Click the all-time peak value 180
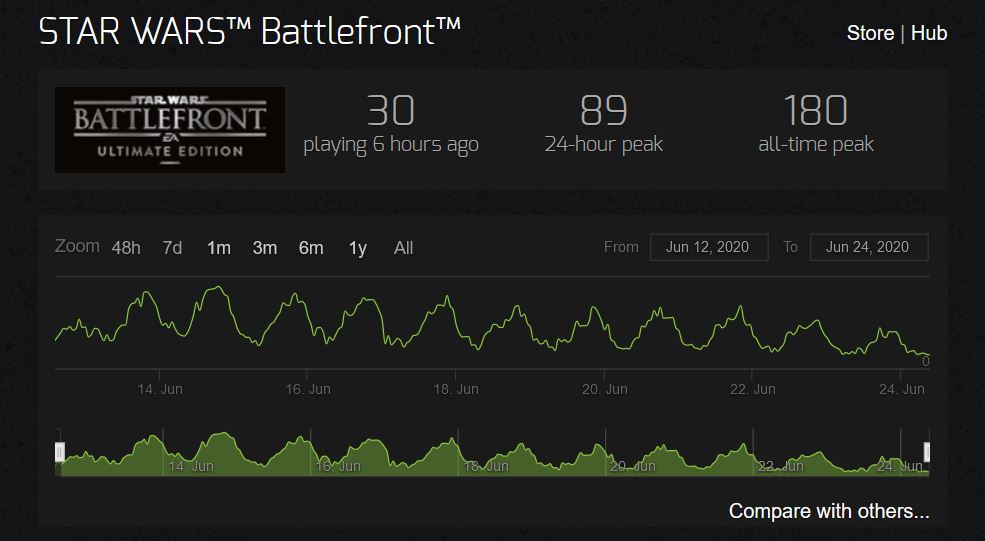The width and height of the screenshot is (985, 541). [x=815, y=110]
